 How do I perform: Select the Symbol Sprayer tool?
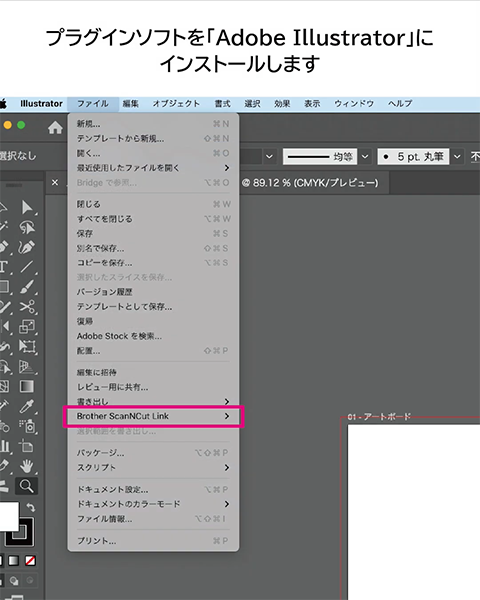(27, 426)
